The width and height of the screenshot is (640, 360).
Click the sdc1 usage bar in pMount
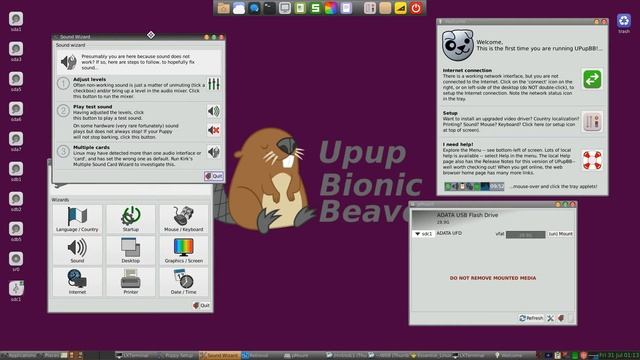click(525, 234)
